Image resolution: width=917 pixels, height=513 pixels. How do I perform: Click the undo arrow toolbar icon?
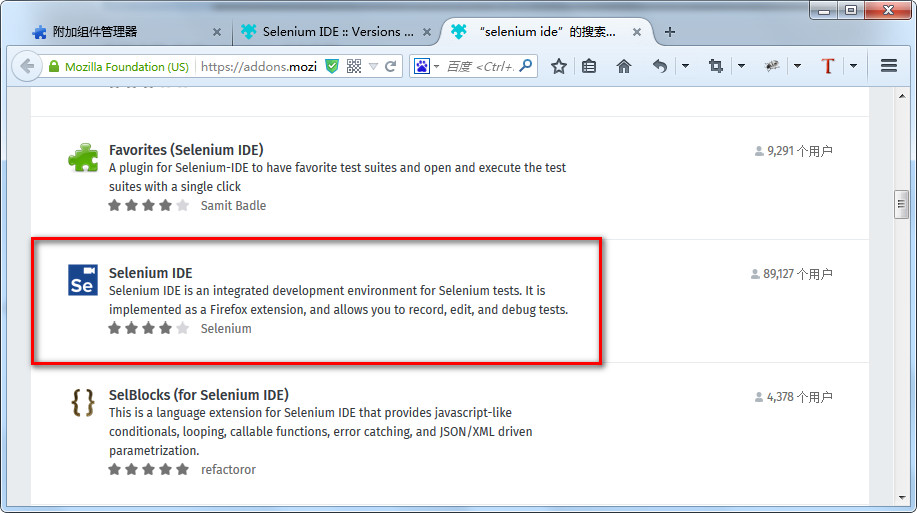(x=660, y=66)
